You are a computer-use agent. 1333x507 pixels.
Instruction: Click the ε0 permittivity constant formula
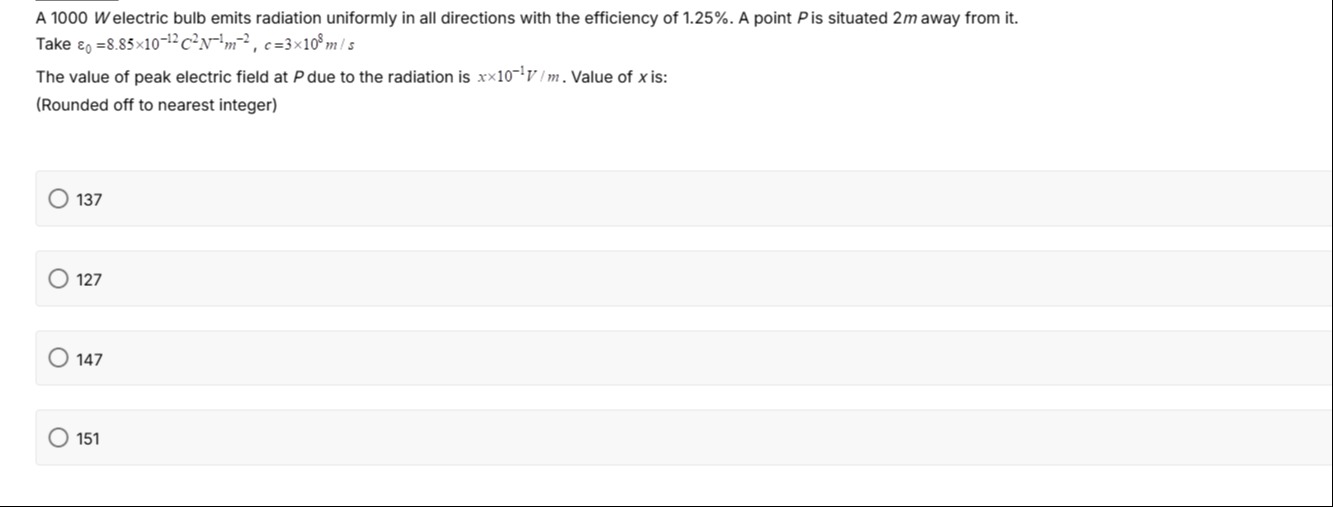point(163,45)
